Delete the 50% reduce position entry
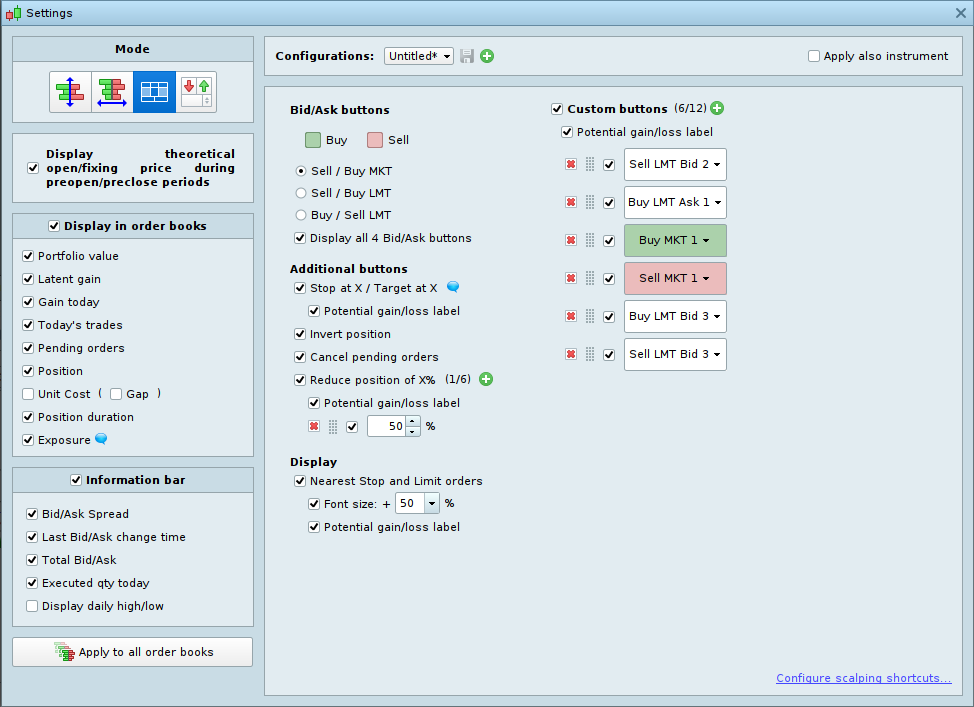 click(x=314, y=426)
